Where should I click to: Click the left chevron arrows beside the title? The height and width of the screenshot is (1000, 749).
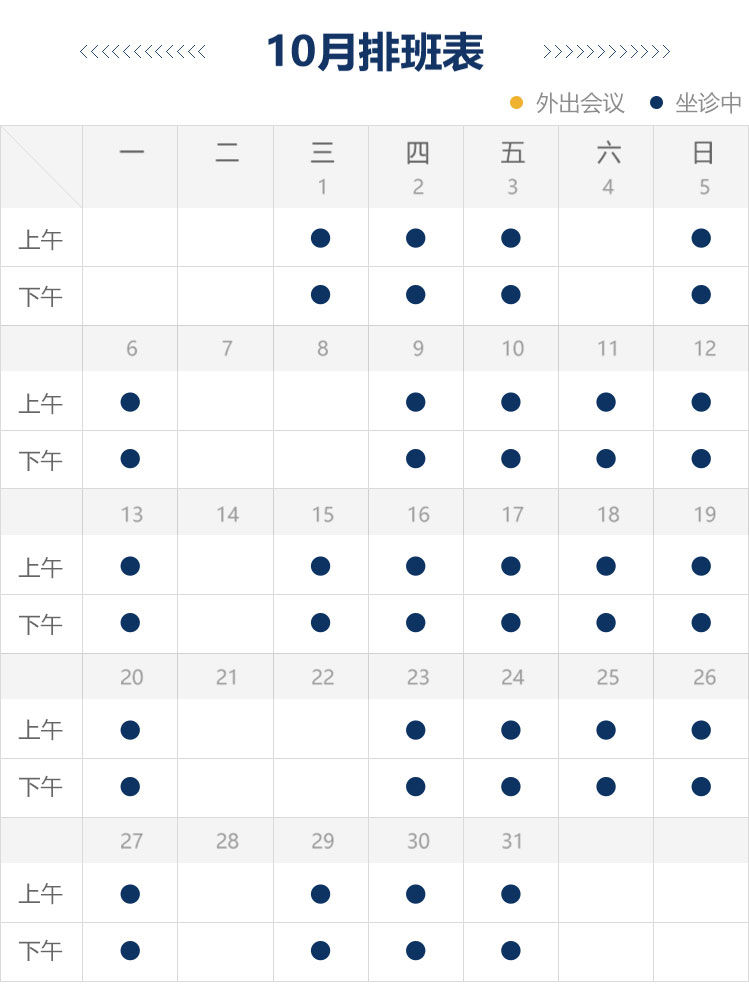click(x=143, y=52)
